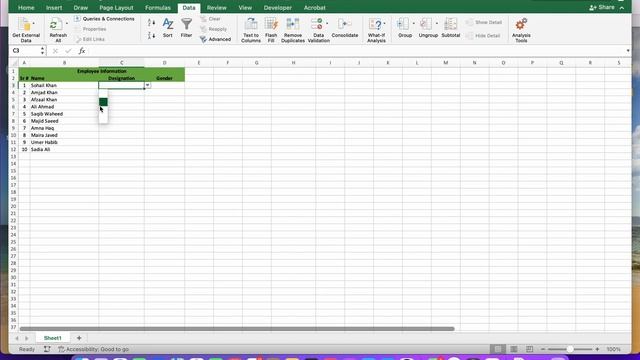The height and width of the screenshot is (360, 640).
Task: Open the Review tab
Action: tap(216, 8)
